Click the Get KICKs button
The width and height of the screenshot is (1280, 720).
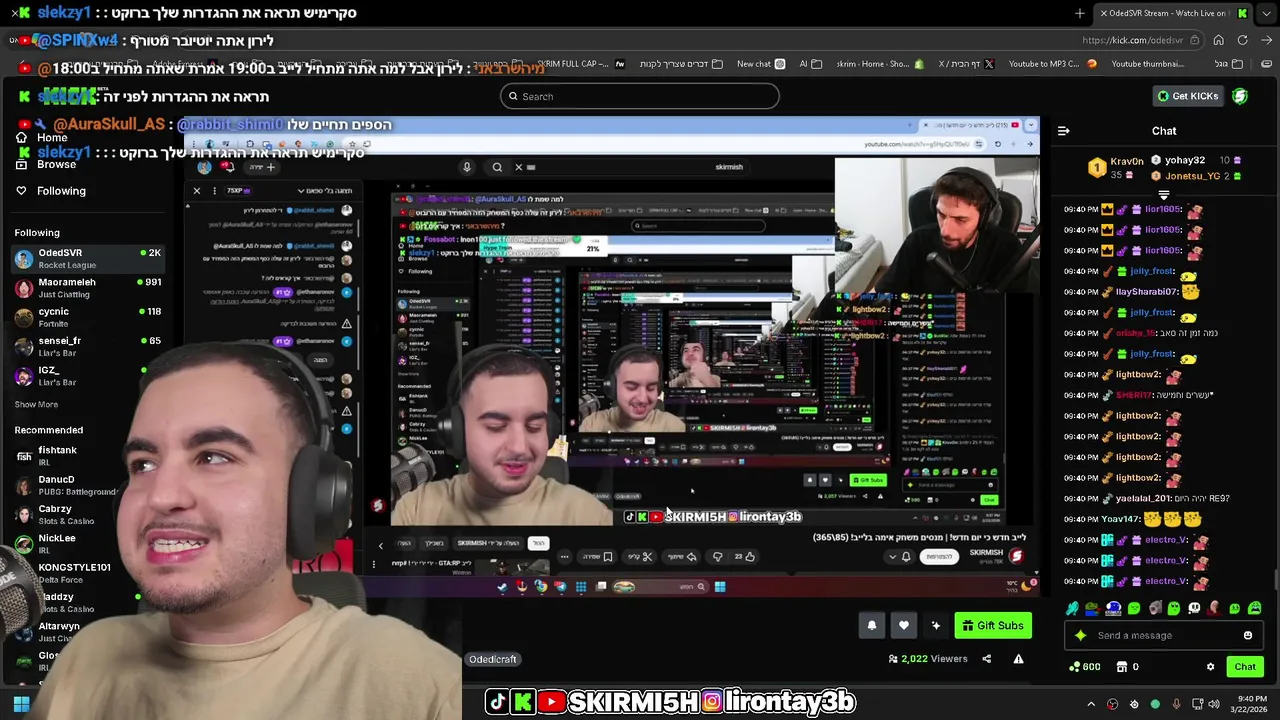1187,96
